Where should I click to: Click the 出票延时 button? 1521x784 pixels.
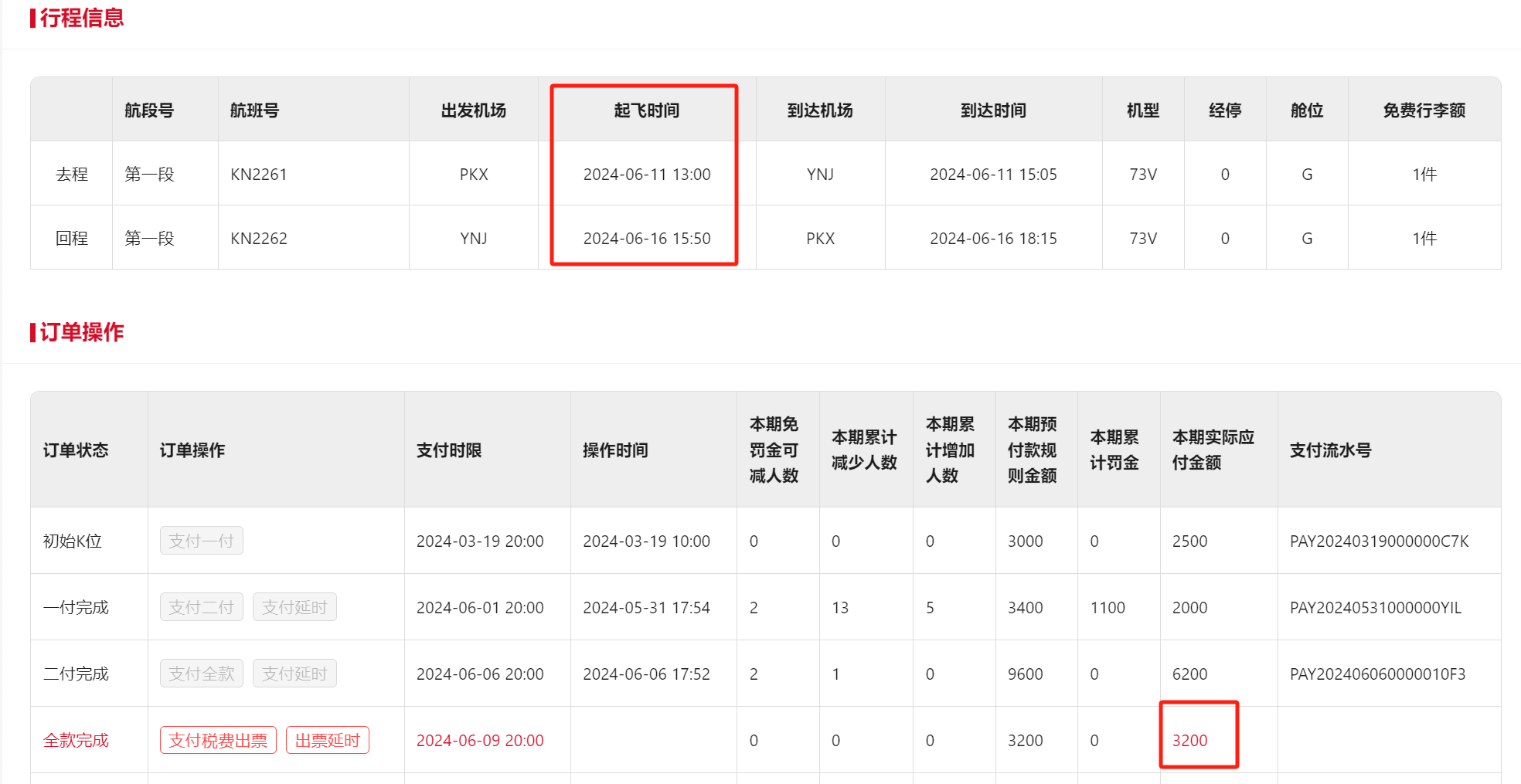328,740
